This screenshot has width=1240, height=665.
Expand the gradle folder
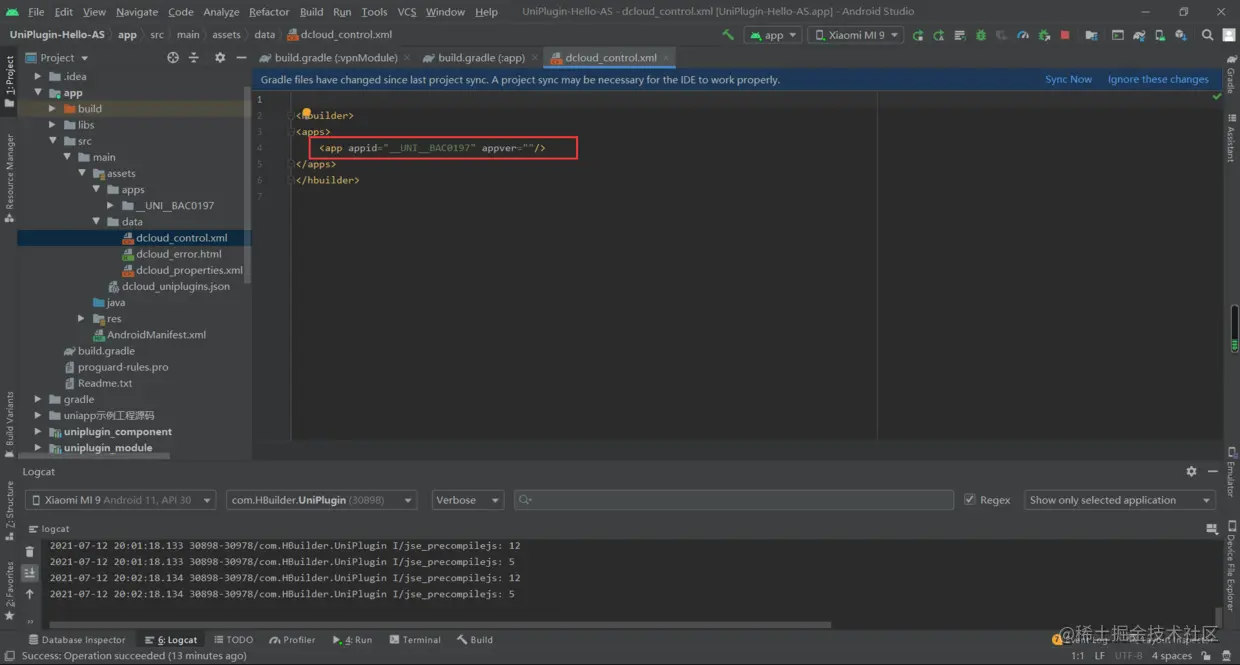point(38,399)
